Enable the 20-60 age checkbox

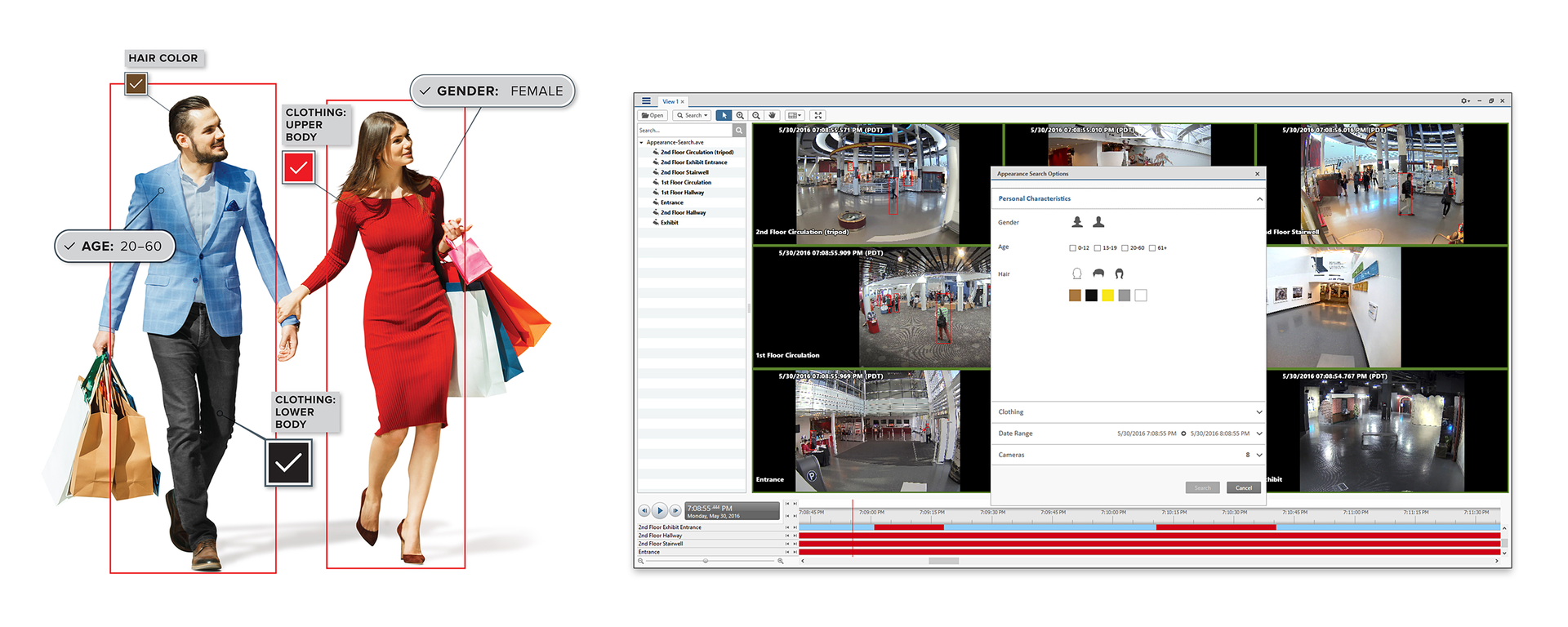pyautogui.click(x=1125, y=248)
